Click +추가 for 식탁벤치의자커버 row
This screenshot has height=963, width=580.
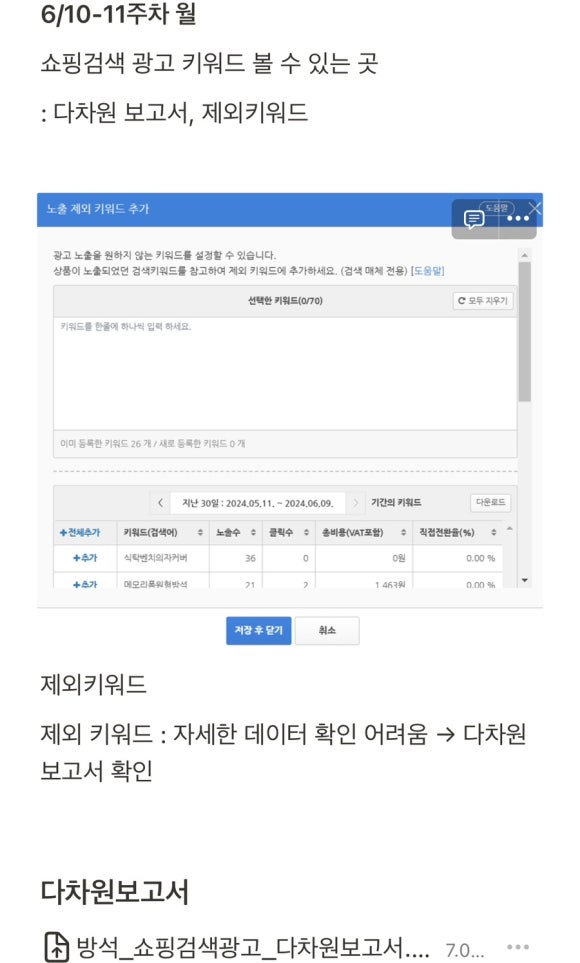[x=85, y=558]
